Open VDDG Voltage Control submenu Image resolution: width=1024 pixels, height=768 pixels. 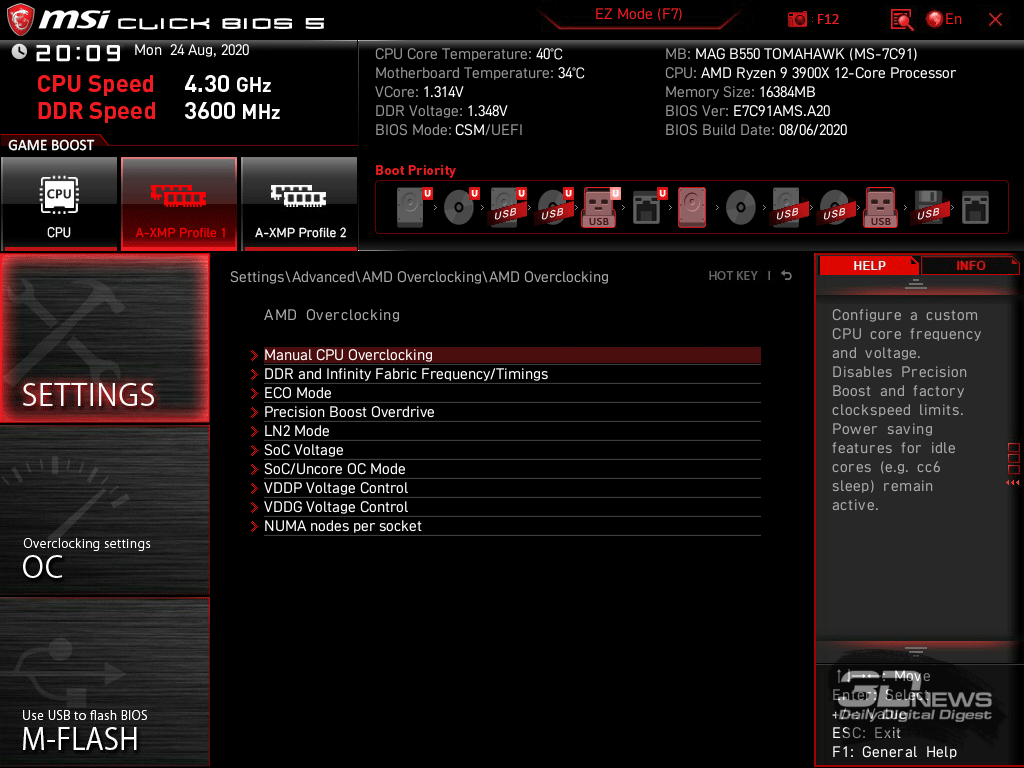pyautogui.click(x=512, y=506)
